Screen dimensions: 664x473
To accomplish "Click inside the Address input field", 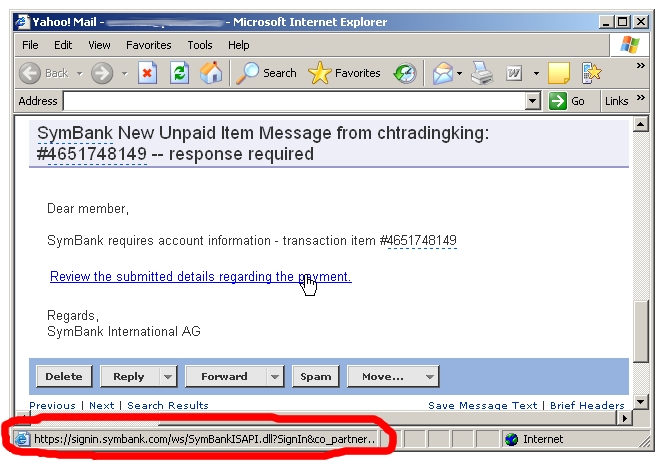I will (294, 101).
